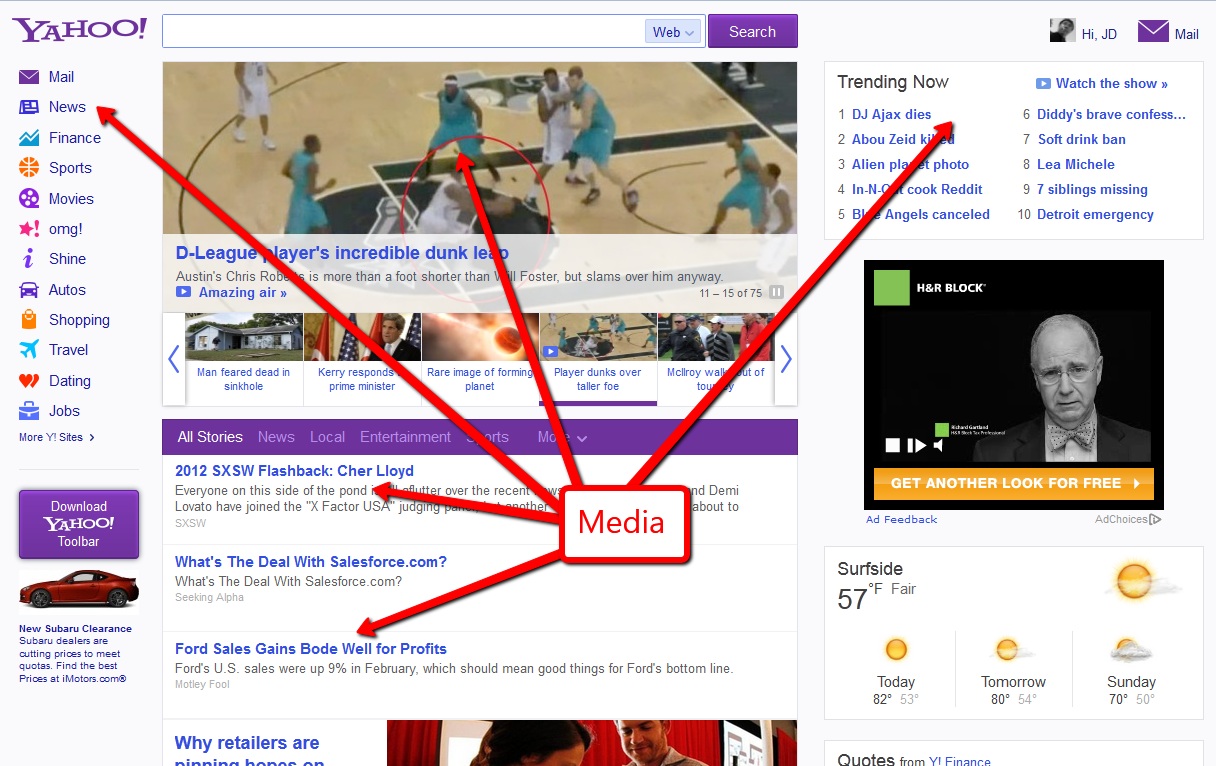The height and width of the screenshot is (766, 1216).
Task: Open the DJ Ajax dies trending link
Action: pos(892,114)
